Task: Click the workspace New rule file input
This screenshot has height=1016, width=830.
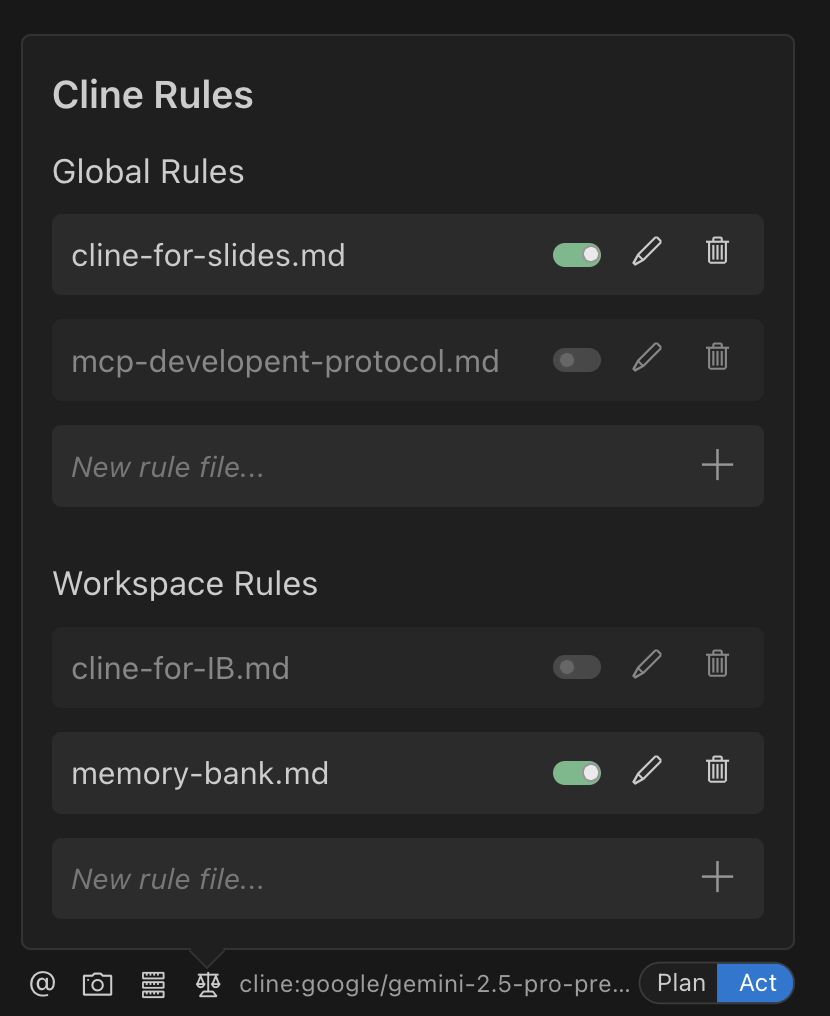Action: click(x=300, y=878)
